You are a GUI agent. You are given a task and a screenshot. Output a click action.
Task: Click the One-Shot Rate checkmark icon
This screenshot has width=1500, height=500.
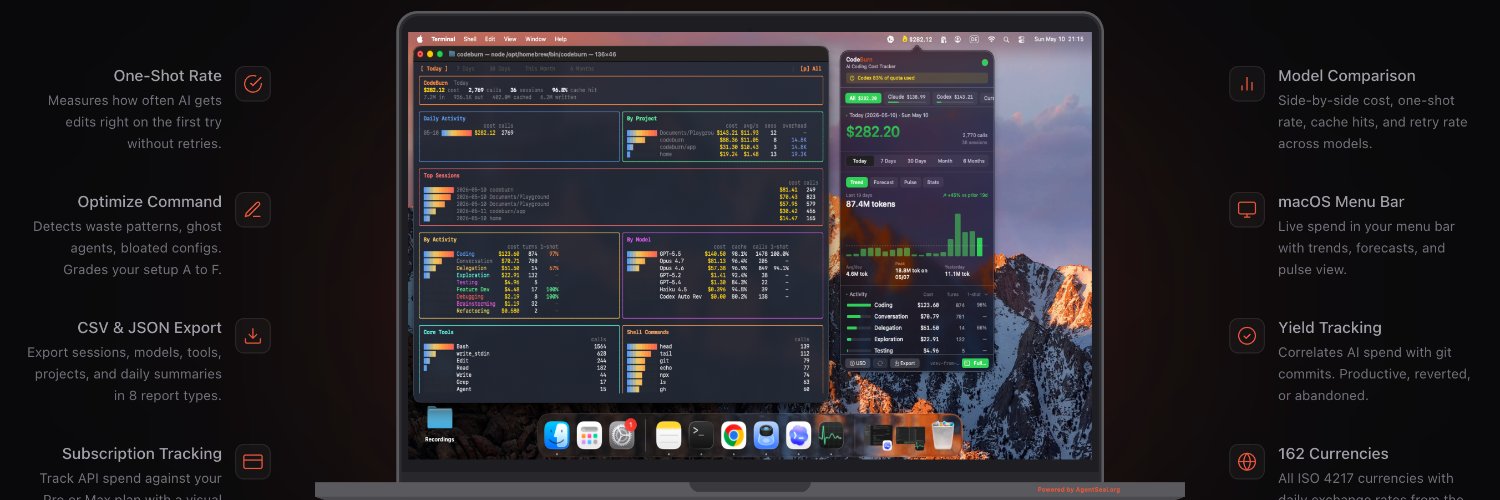pos(253,84)
